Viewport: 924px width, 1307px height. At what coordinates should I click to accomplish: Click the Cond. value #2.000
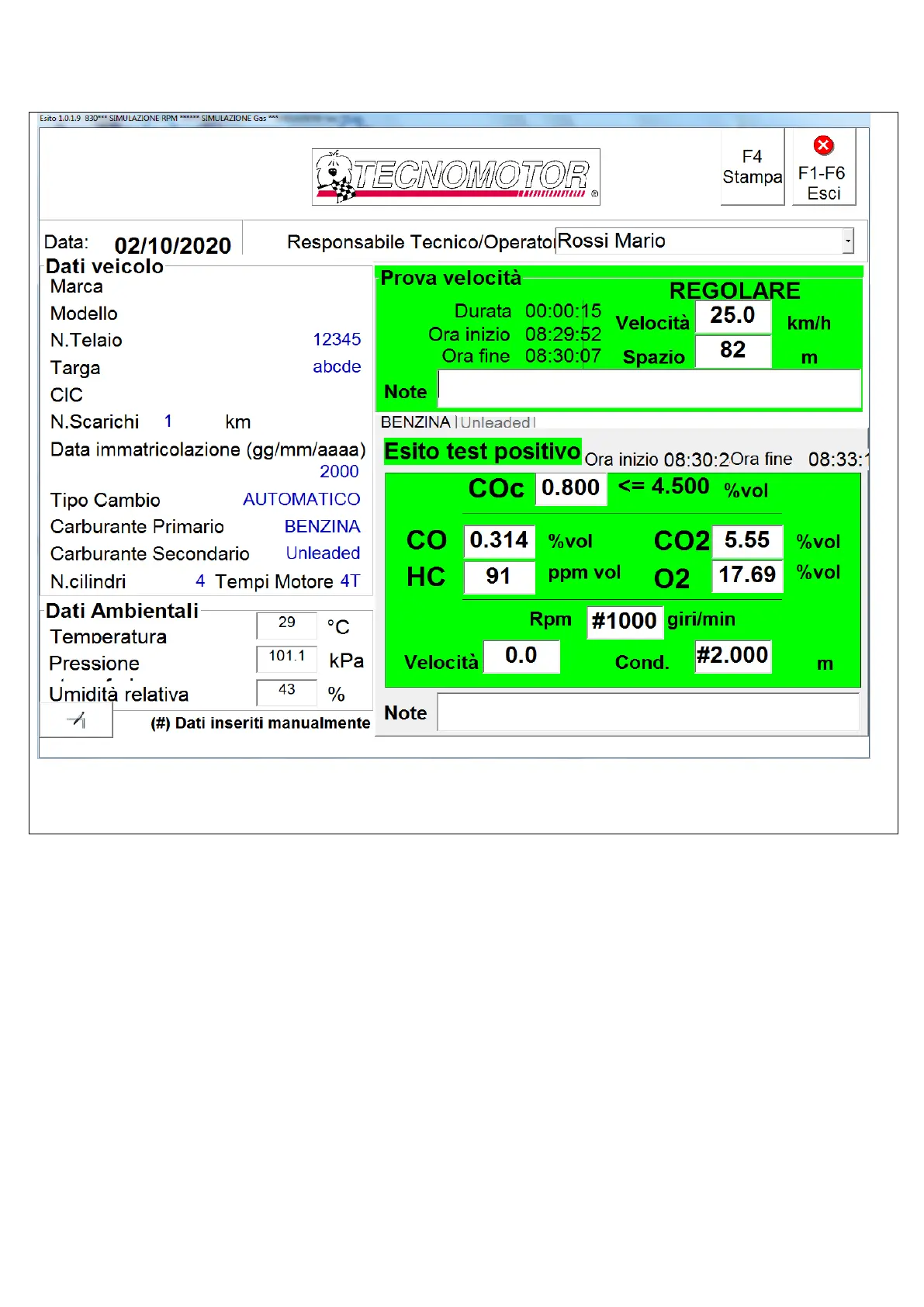tap(732, 657)
